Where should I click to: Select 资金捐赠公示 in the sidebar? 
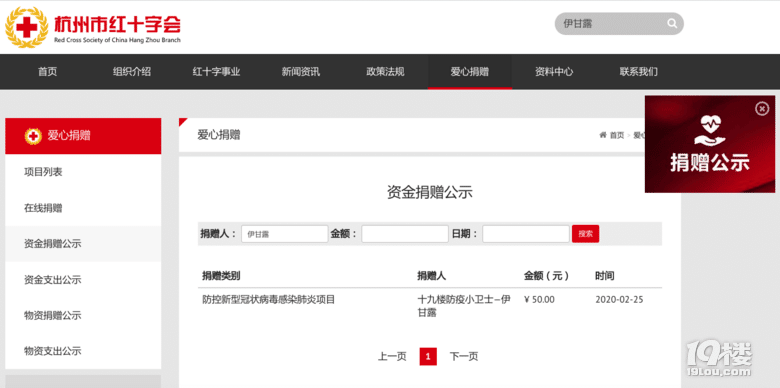click(83, 244)
